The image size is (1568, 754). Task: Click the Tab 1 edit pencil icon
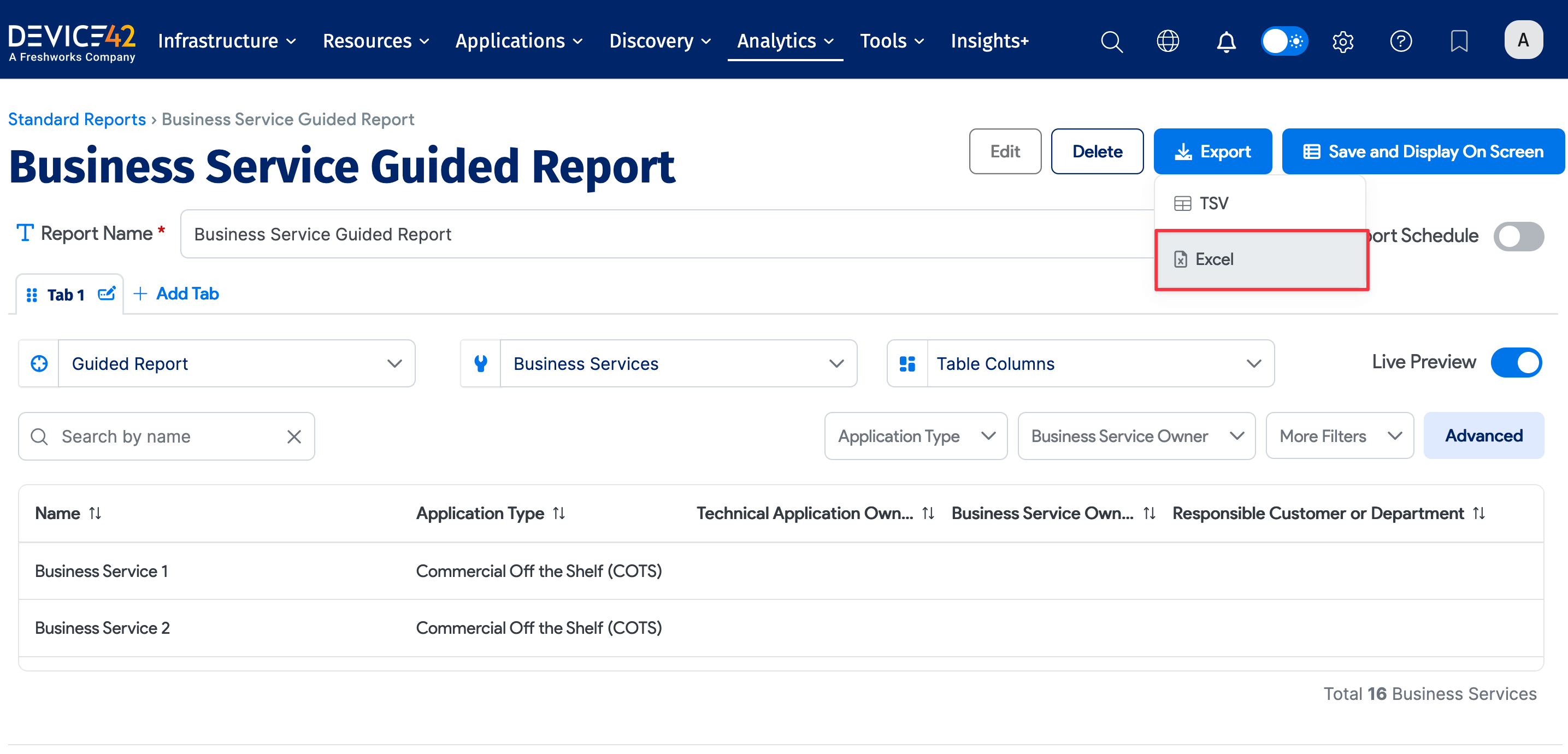pos(107,294)
